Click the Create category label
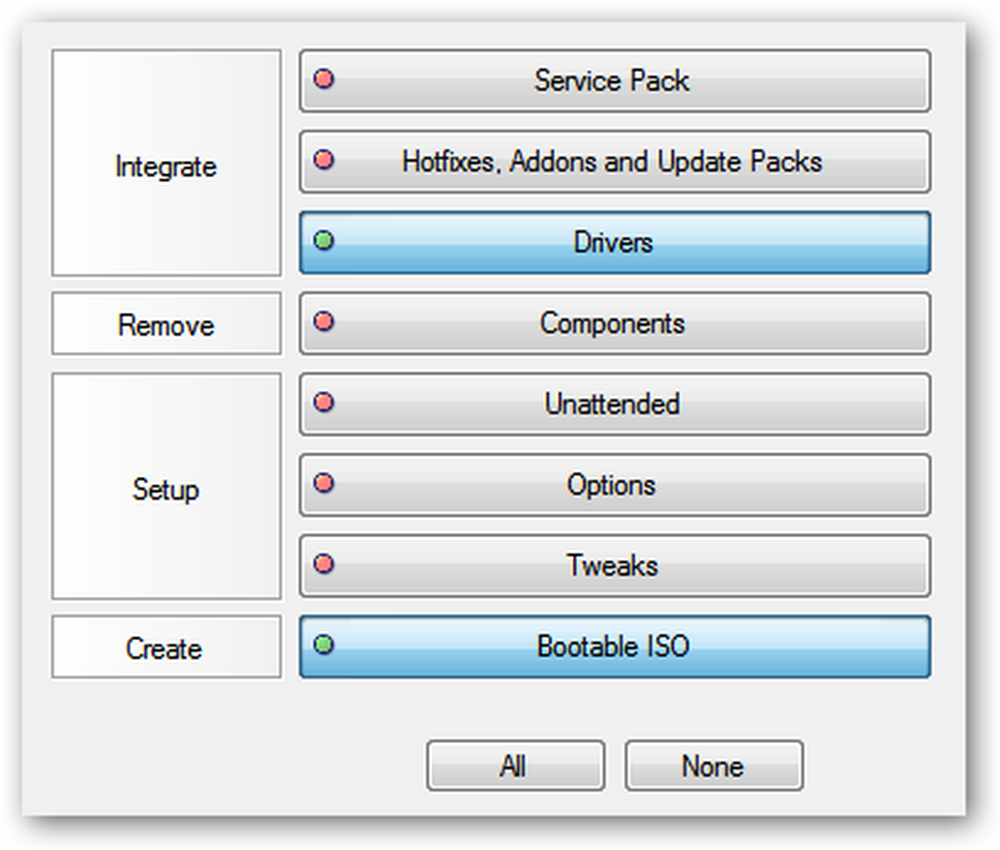 click(x=166, y=647)
